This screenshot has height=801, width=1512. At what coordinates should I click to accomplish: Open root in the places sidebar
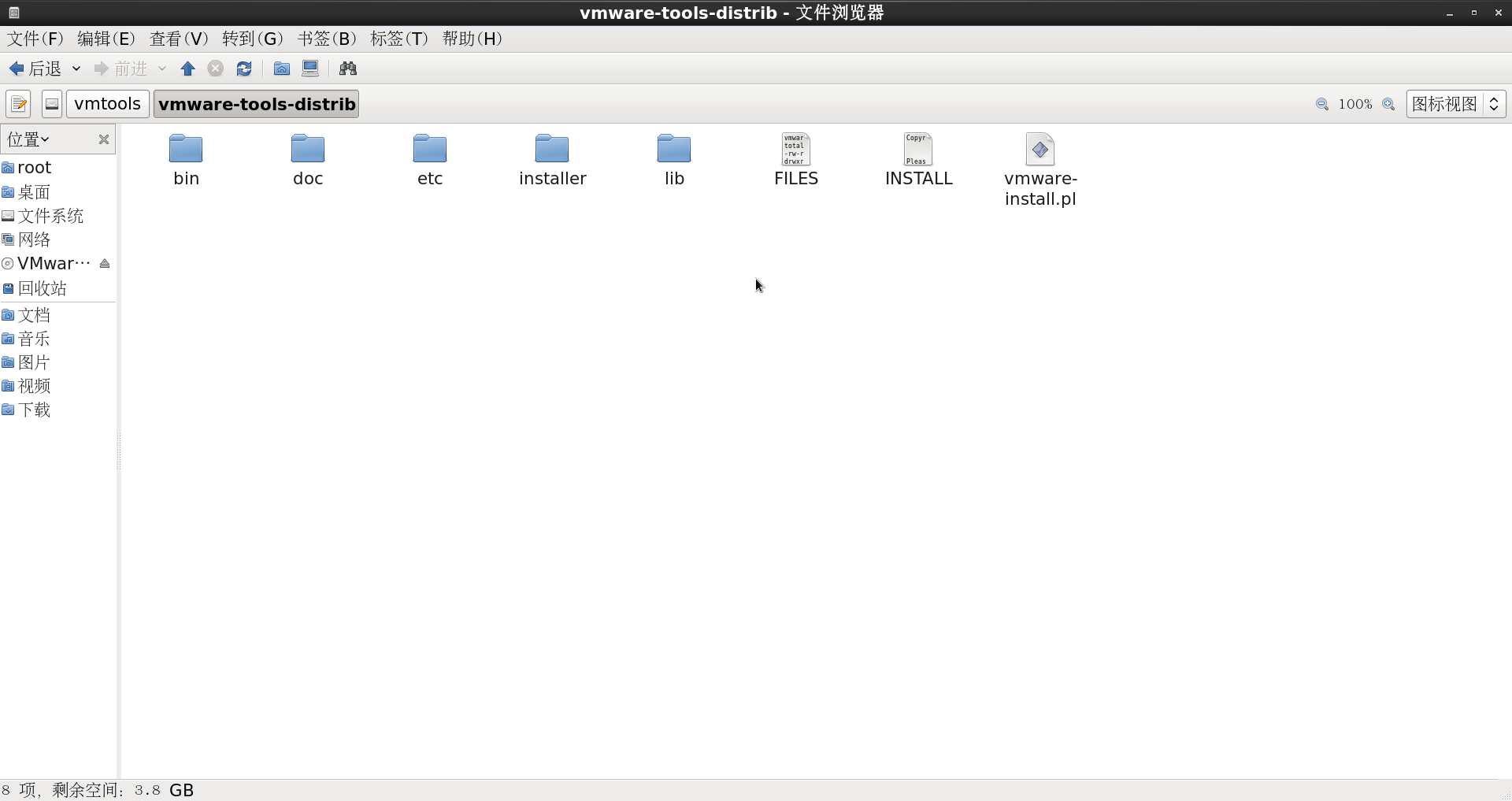coord(58,168)
